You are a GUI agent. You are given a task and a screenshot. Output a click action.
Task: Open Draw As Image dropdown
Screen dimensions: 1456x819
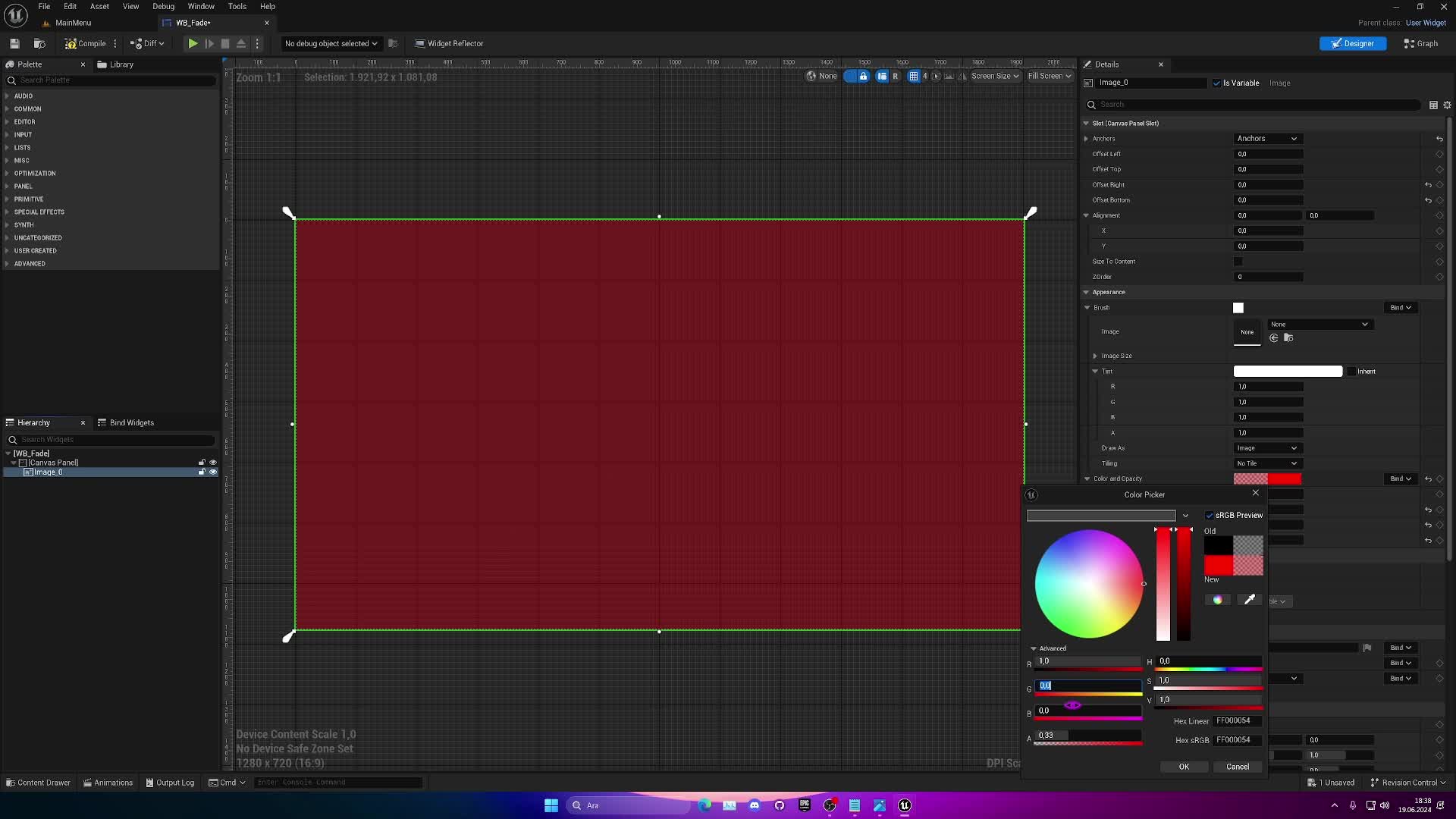tap(1268, 448)
